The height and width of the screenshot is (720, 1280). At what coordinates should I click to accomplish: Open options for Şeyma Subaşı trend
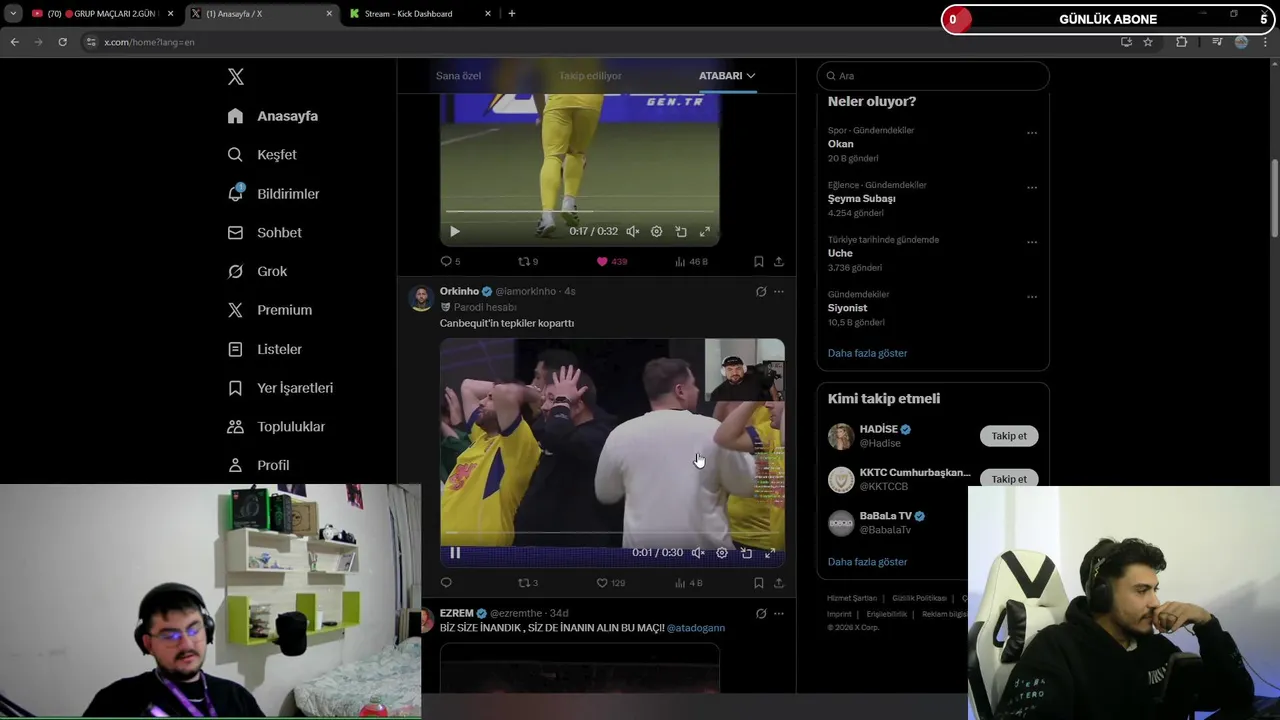(1032, 187)
